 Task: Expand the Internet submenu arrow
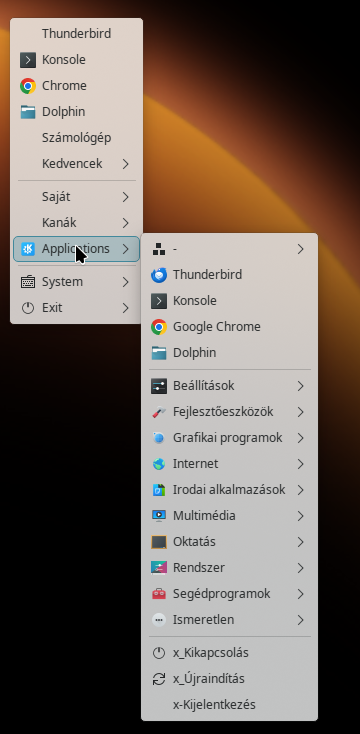pyautogui.click(x=301, y=464)
